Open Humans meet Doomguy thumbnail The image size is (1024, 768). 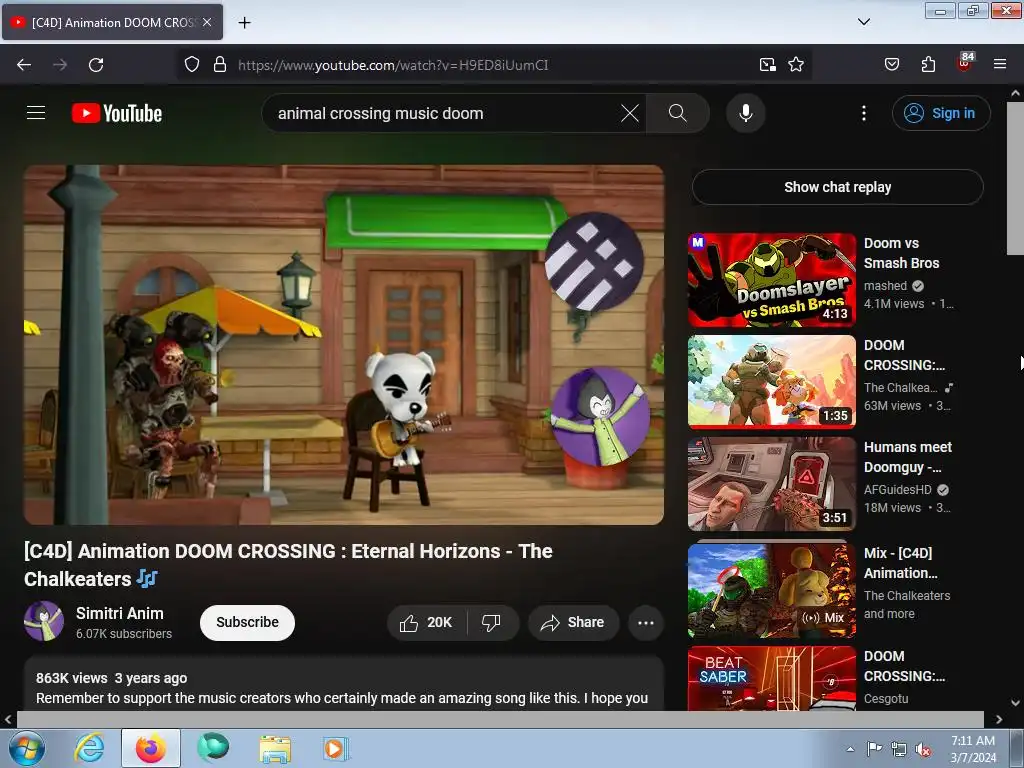tap(772, 484)
